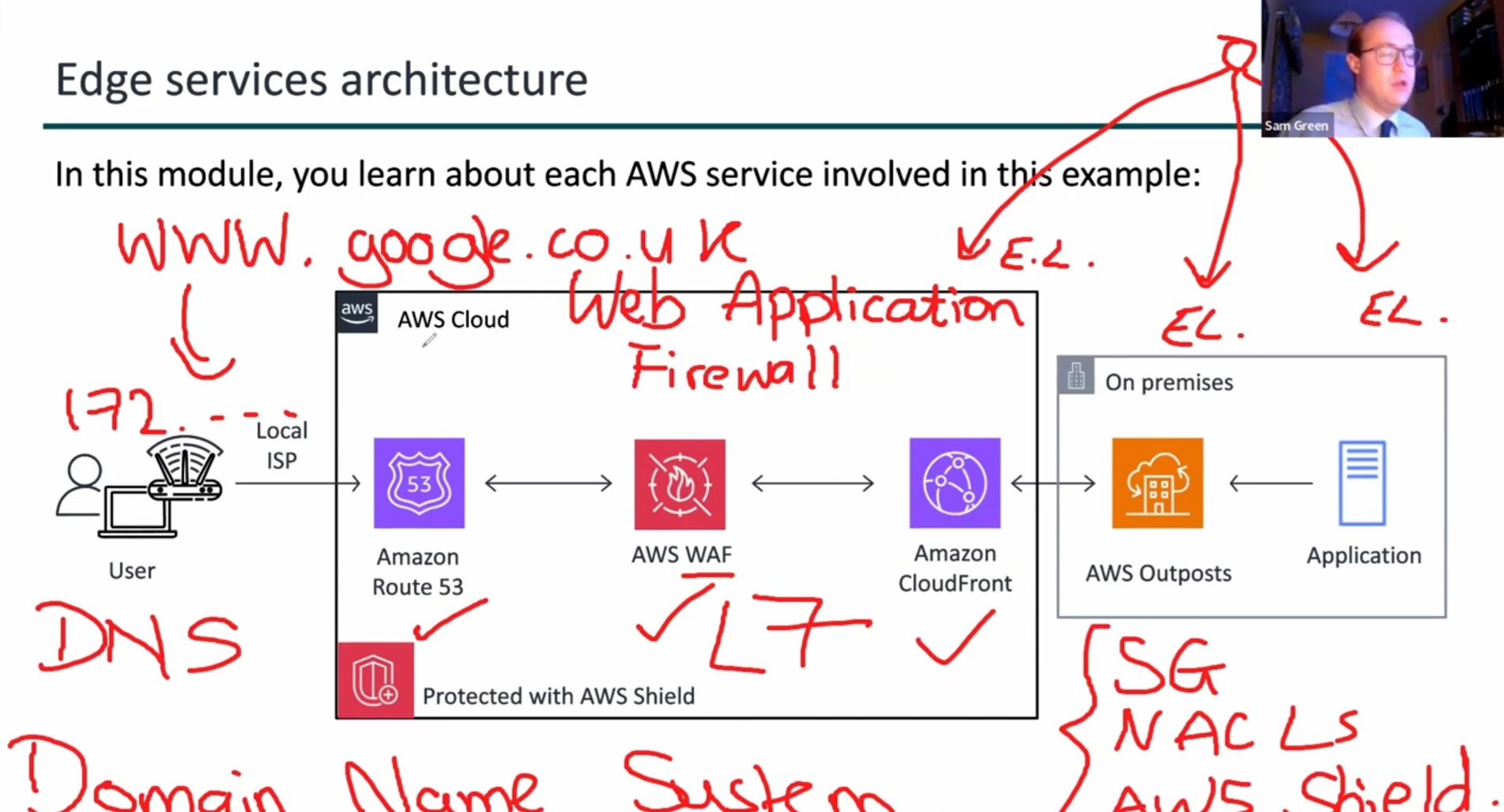Click the 'Local ISP' label

point(281,445)
